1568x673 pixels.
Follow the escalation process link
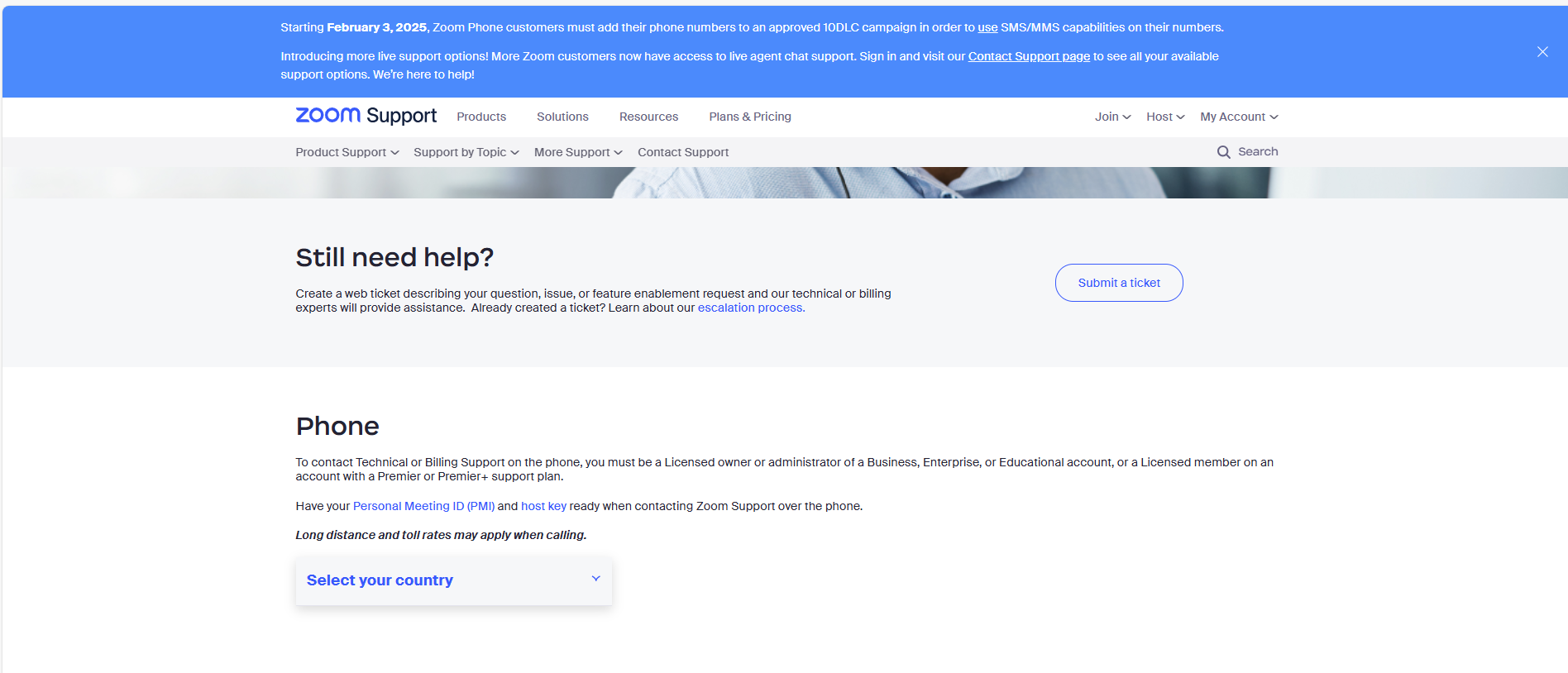[751, 308]
